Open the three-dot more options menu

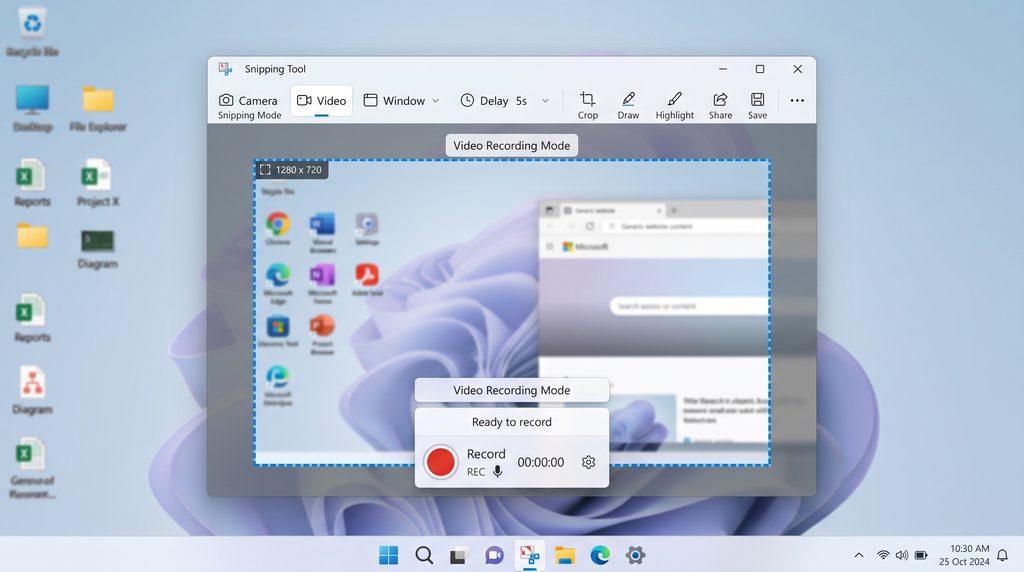(797, 101)
